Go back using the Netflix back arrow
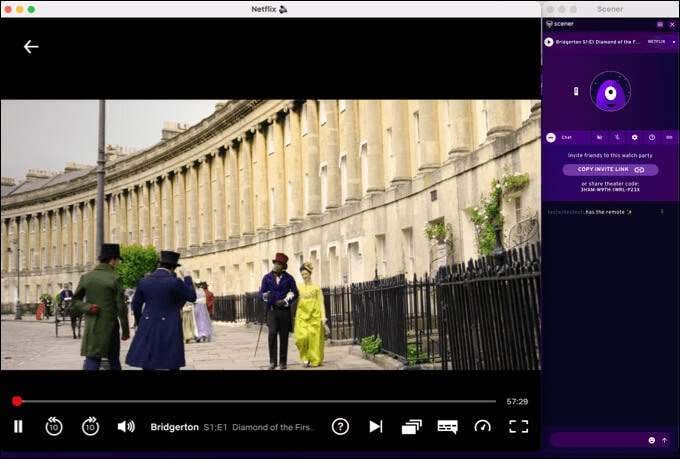The width and height of the screenshot is (680, 459). (x=31, y=46)
